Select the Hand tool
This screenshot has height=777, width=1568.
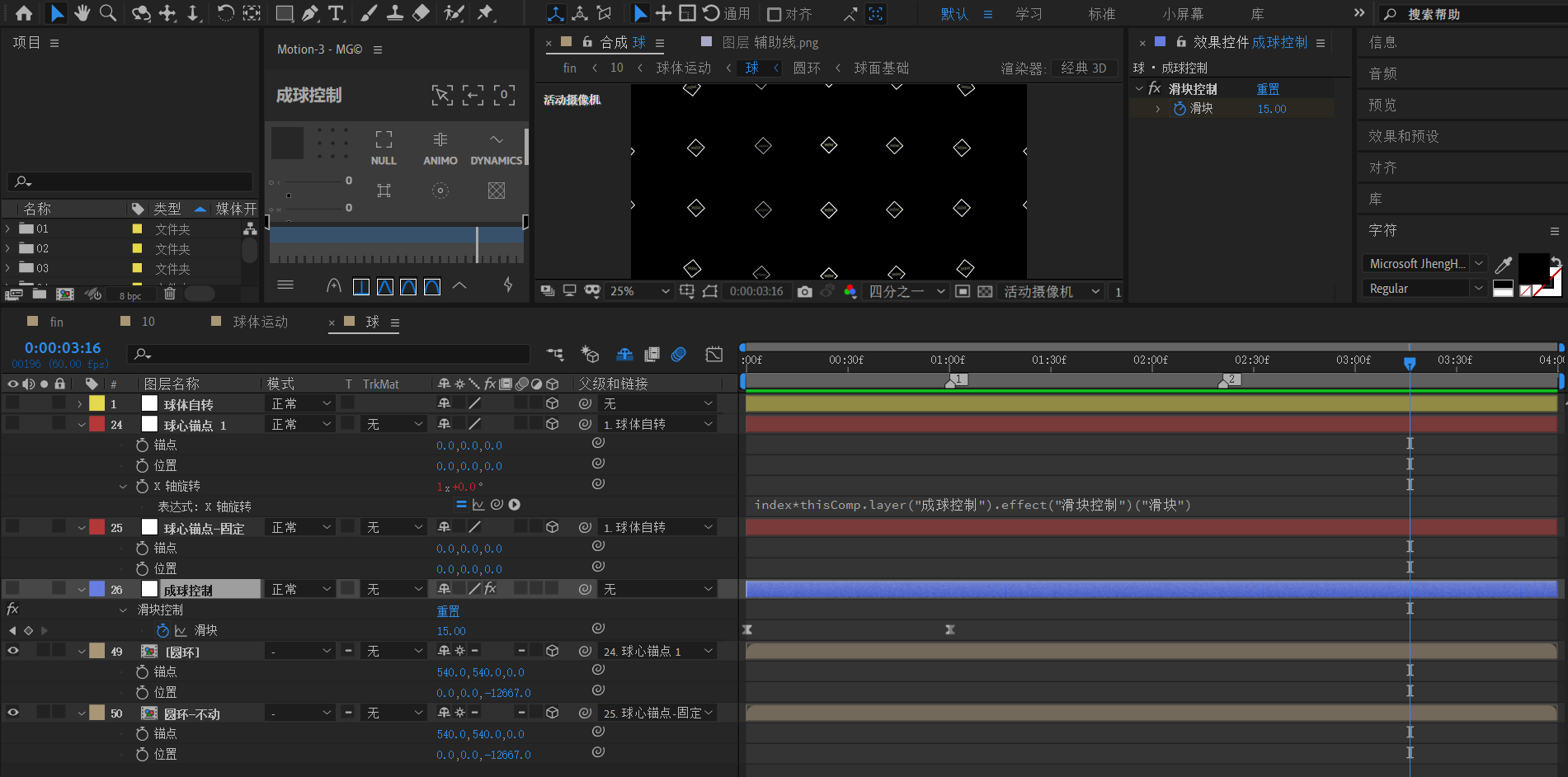82,13
